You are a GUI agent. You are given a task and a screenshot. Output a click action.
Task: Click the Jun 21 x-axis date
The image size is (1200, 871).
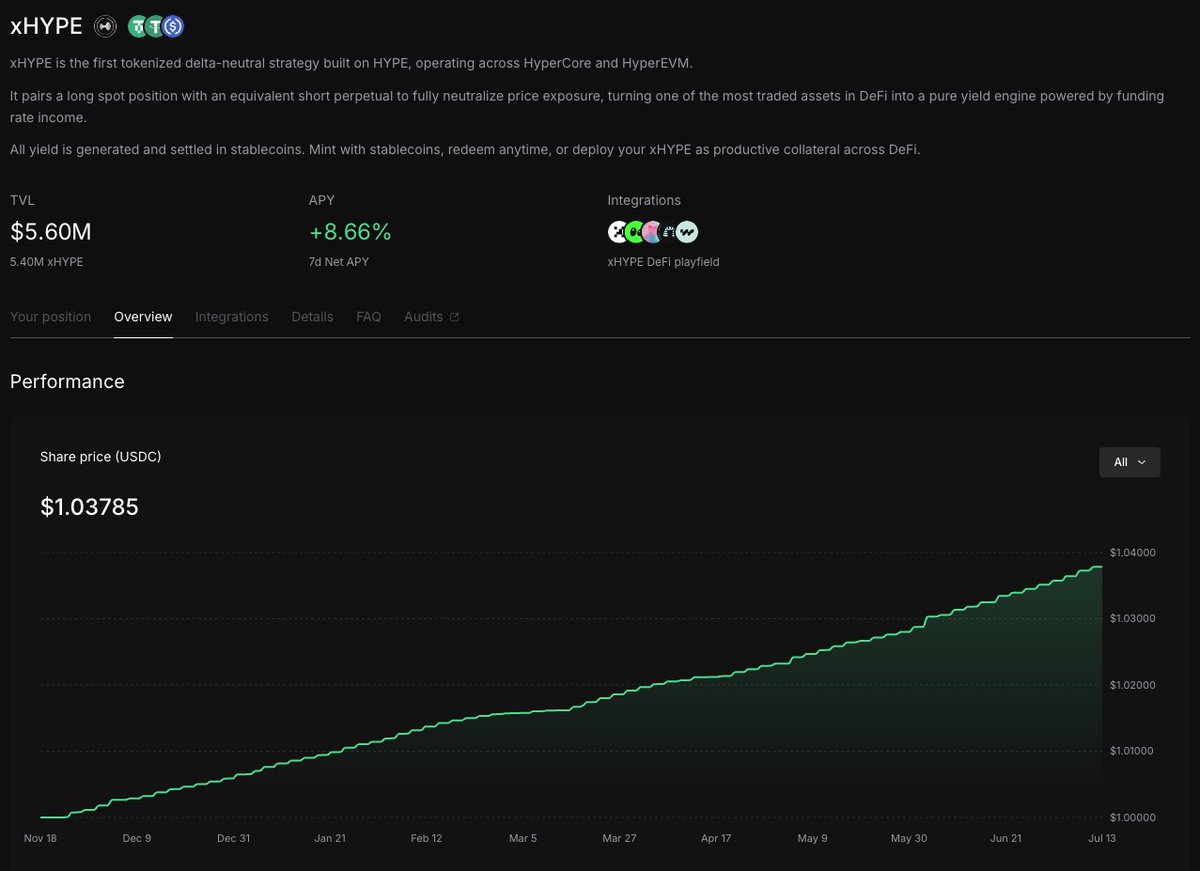coord(1005,838)
